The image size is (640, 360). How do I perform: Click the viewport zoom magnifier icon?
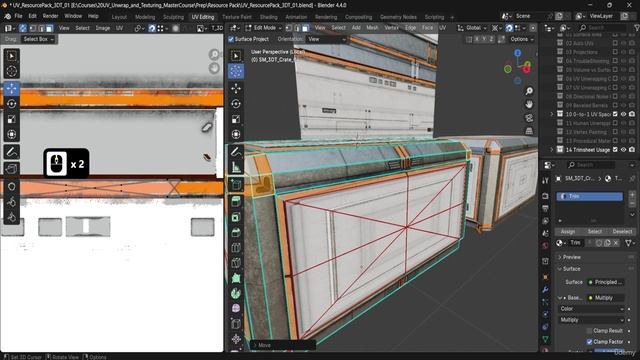point(529,91)
